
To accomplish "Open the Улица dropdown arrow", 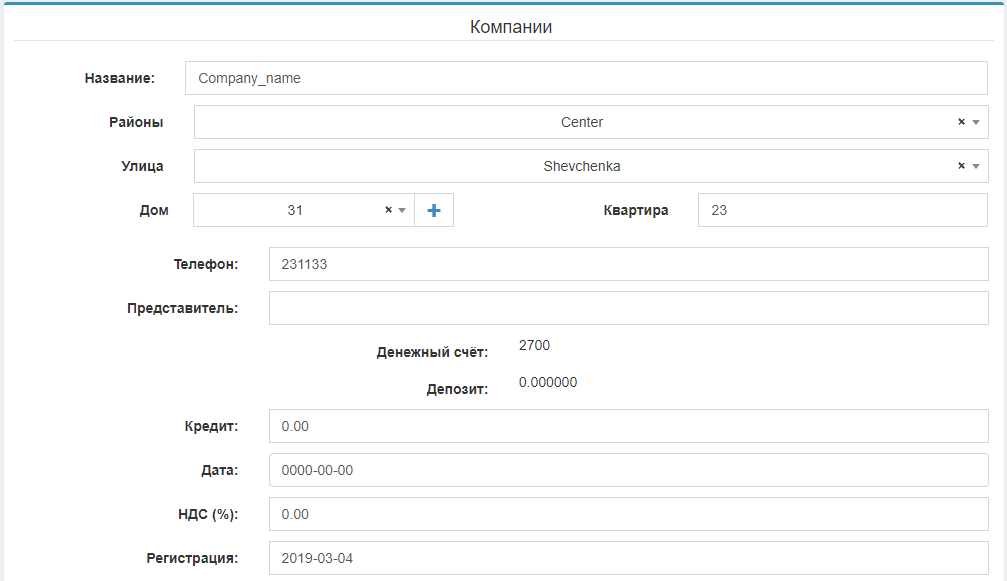I will [x=976, y=166].
